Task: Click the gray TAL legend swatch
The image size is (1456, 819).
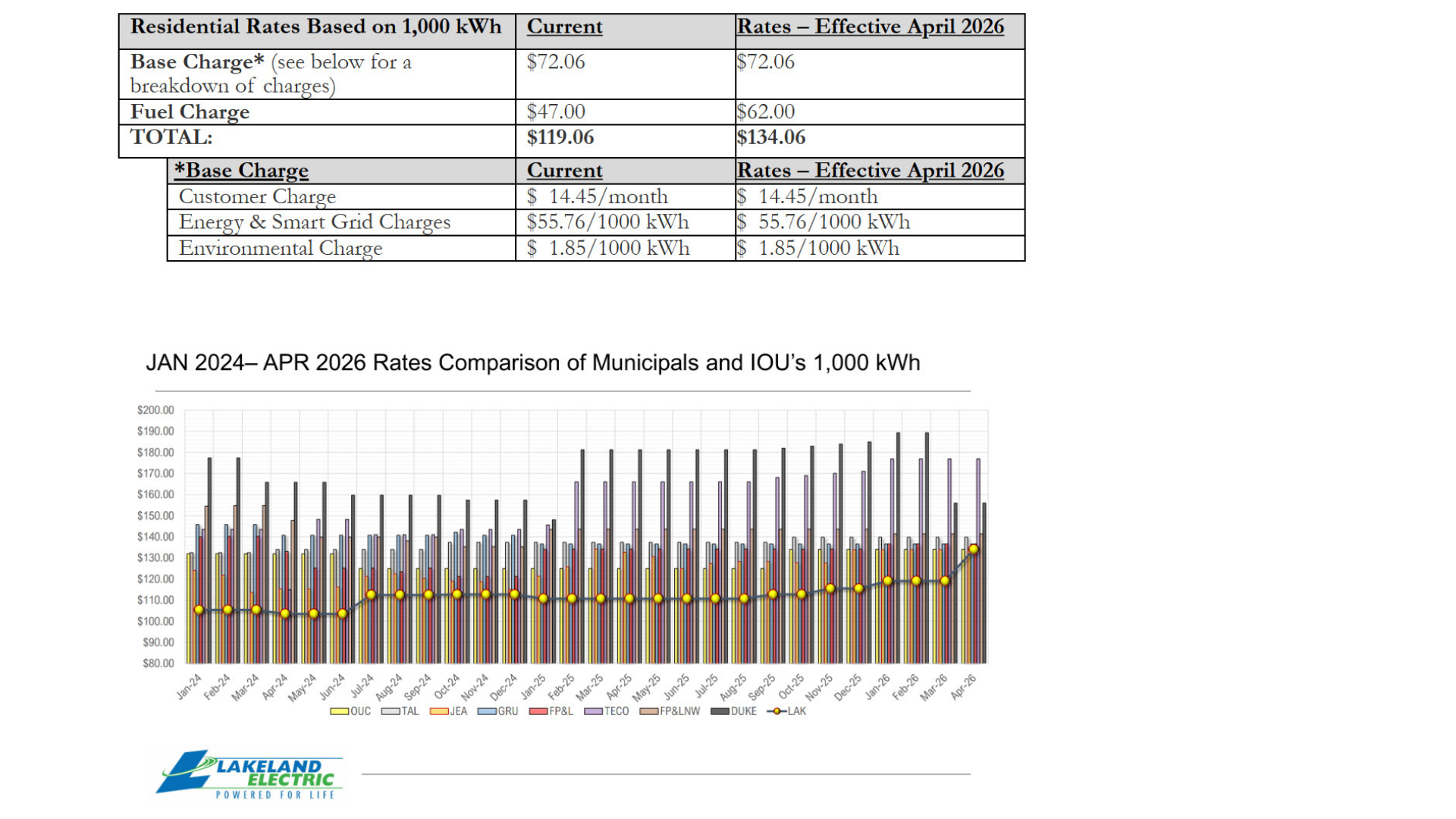Action: pos(391,711)
